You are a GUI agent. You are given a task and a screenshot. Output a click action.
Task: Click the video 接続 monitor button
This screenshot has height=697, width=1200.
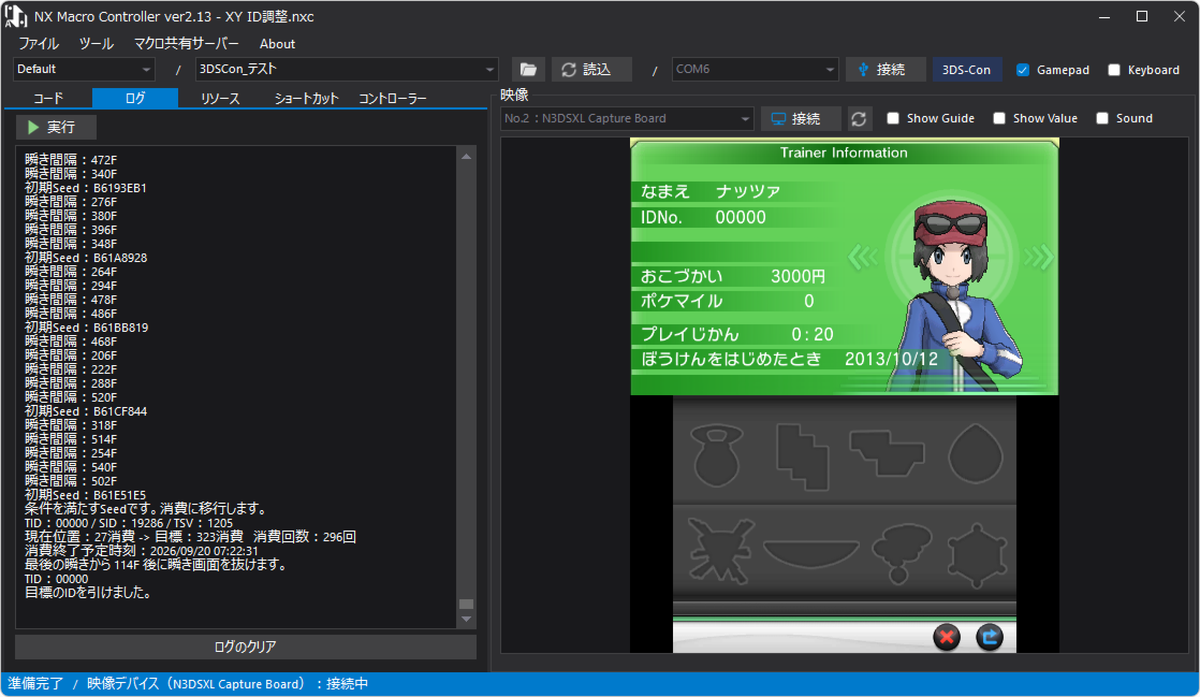click(801, 118)
